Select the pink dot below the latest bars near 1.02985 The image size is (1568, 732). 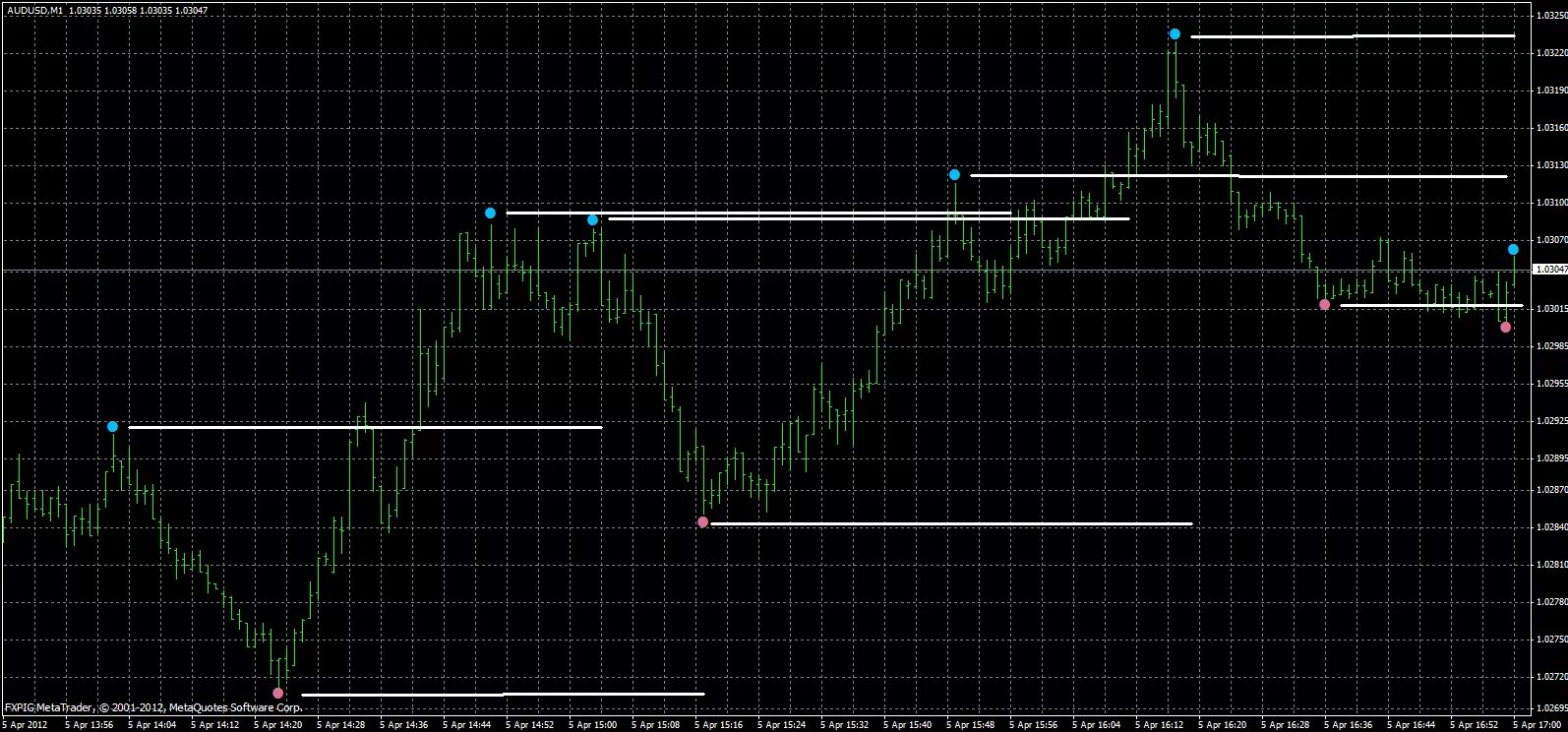(1505, 328)
